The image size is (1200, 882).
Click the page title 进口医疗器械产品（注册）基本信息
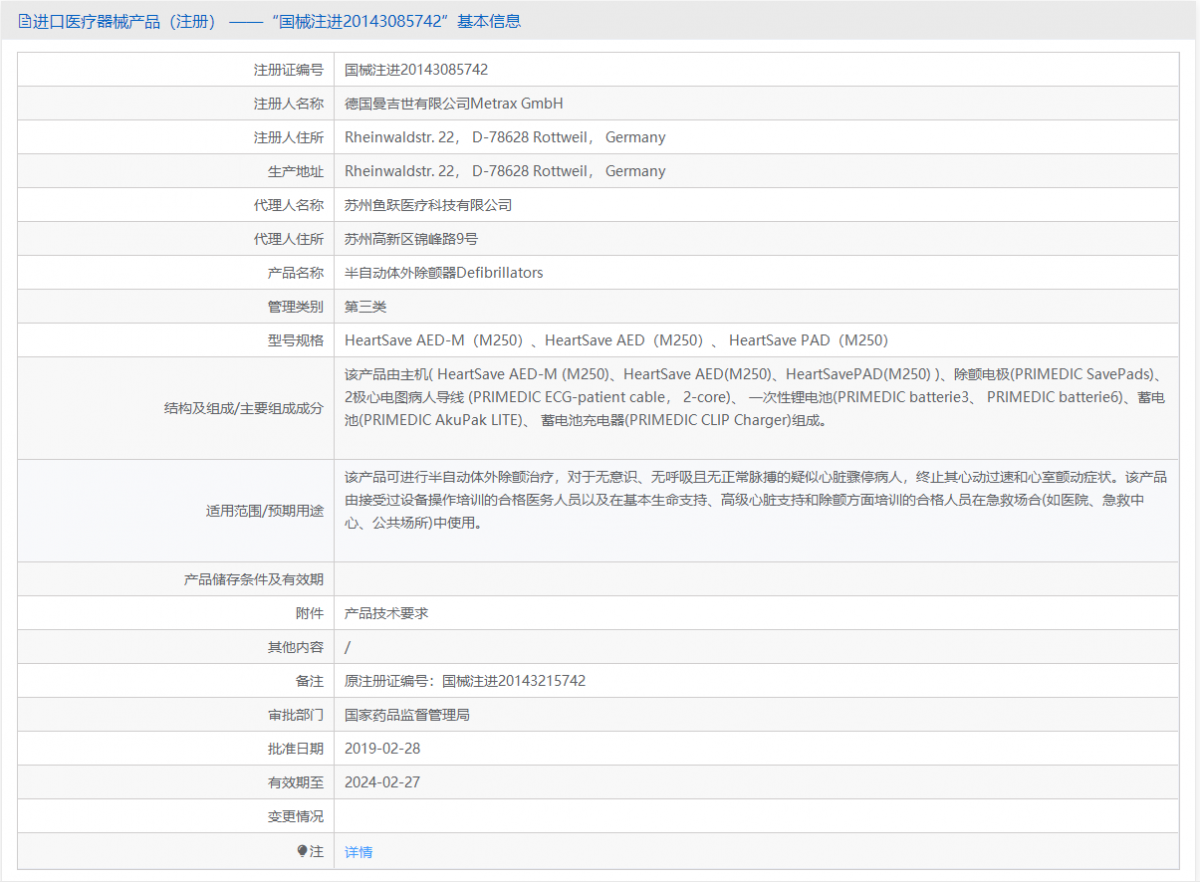point(276,21)
